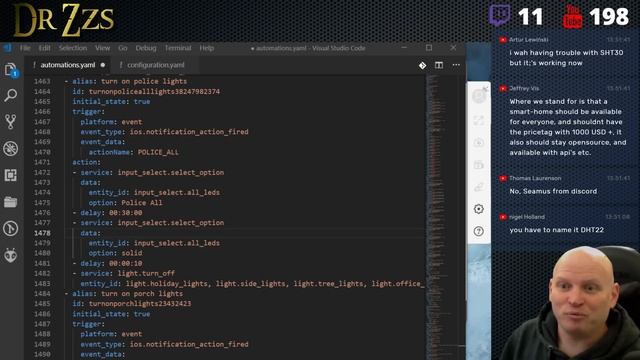The height and width of the screenshot is (360, 640).
Task: Open the Extensions view icon
Action: [11, 175]
